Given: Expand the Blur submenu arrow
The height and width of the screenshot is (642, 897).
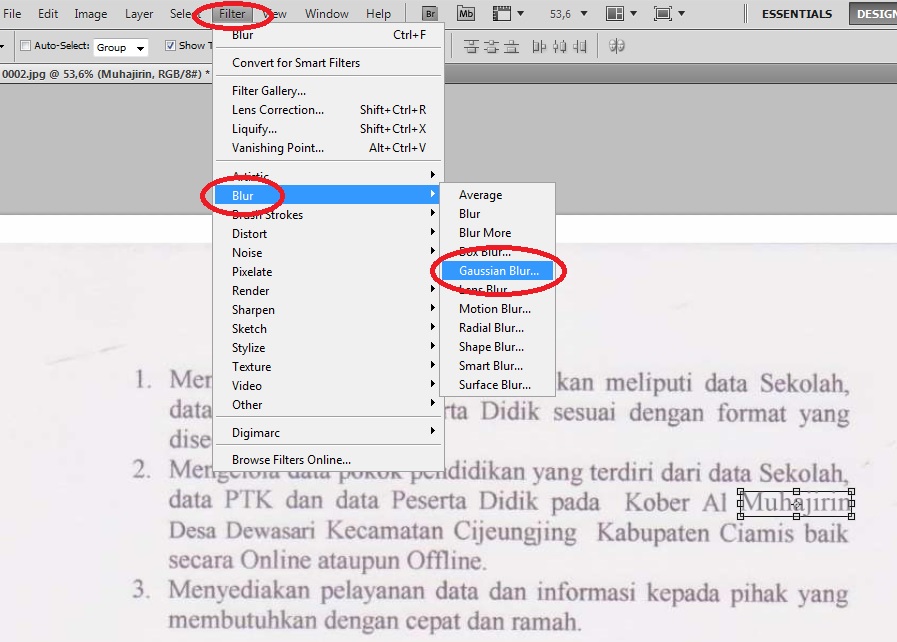Looking at the screenshot, I should 432,195.
